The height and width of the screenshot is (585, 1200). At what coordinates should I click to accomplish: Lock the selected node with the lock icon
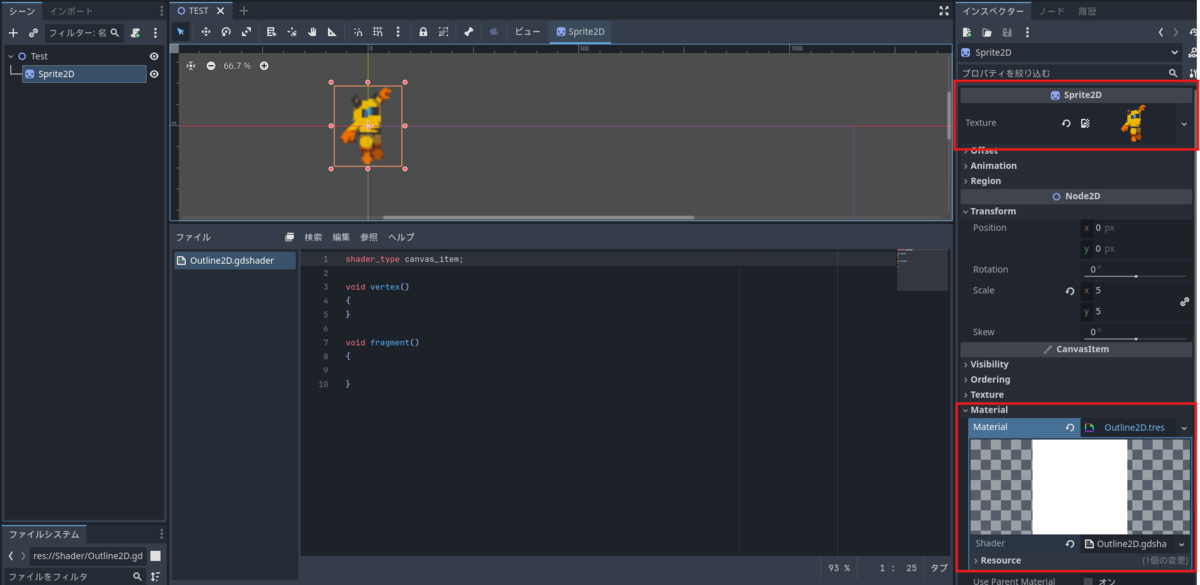tap(423, 31)
